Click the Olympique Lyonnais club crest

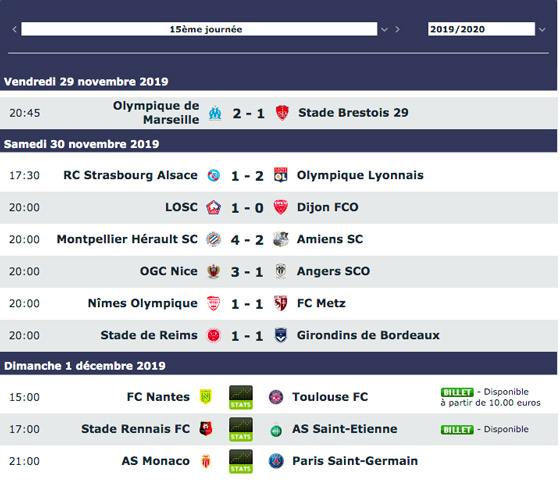pyautogui.click(x=281, y=175)
